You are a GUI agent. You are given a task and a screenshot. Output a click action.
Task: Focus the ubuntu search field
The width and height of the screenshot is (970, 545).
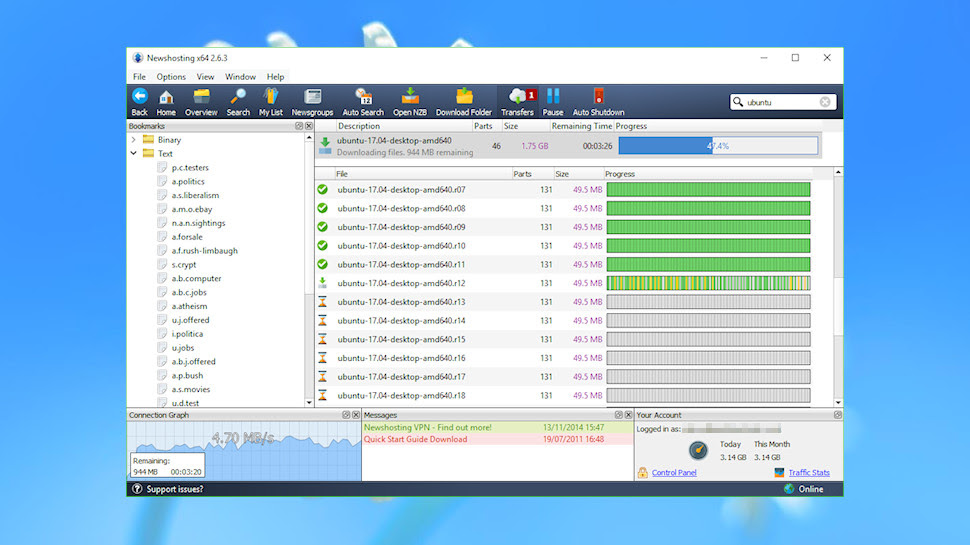coord(781,102)
